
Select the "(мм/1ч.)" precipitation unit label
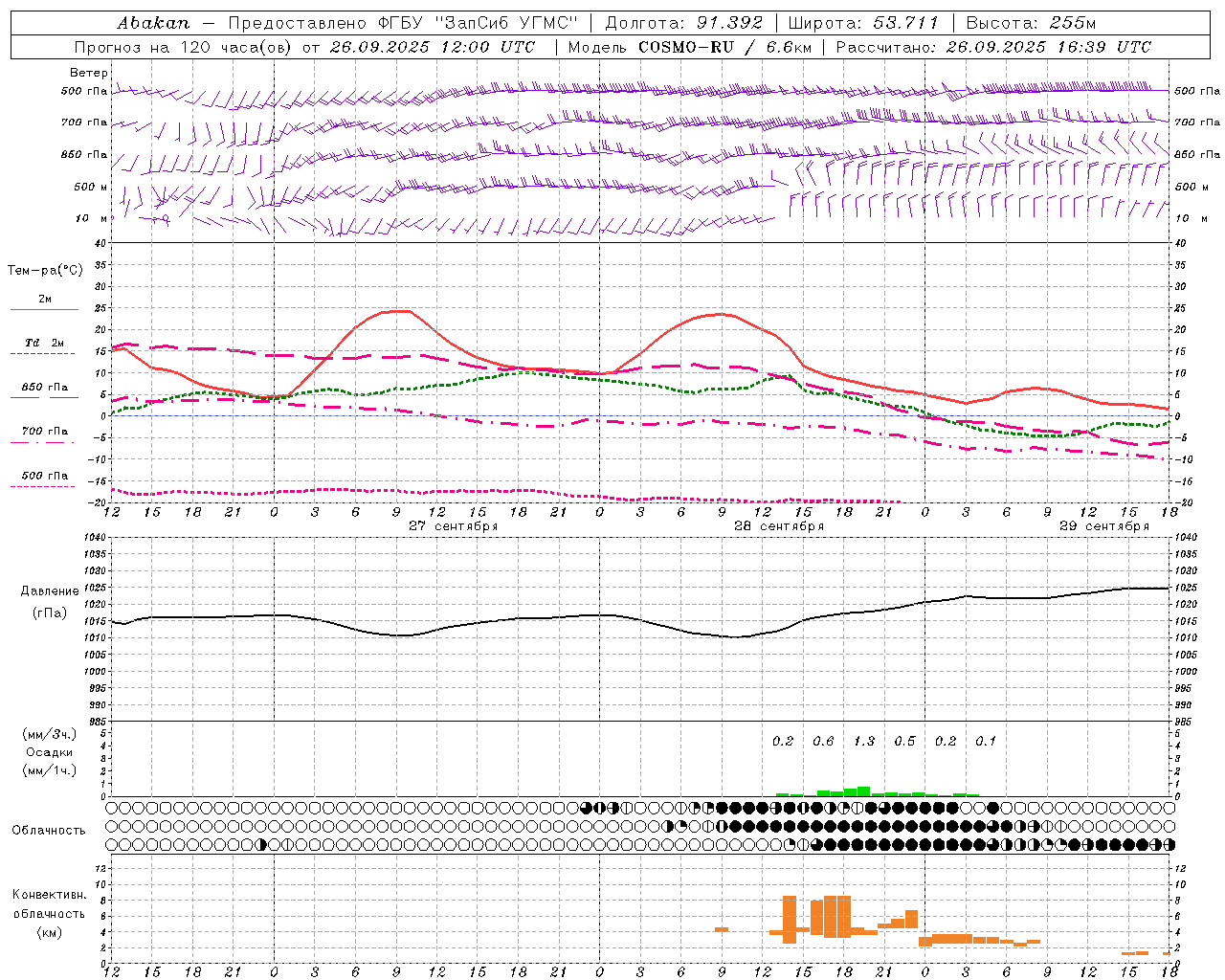50,771
